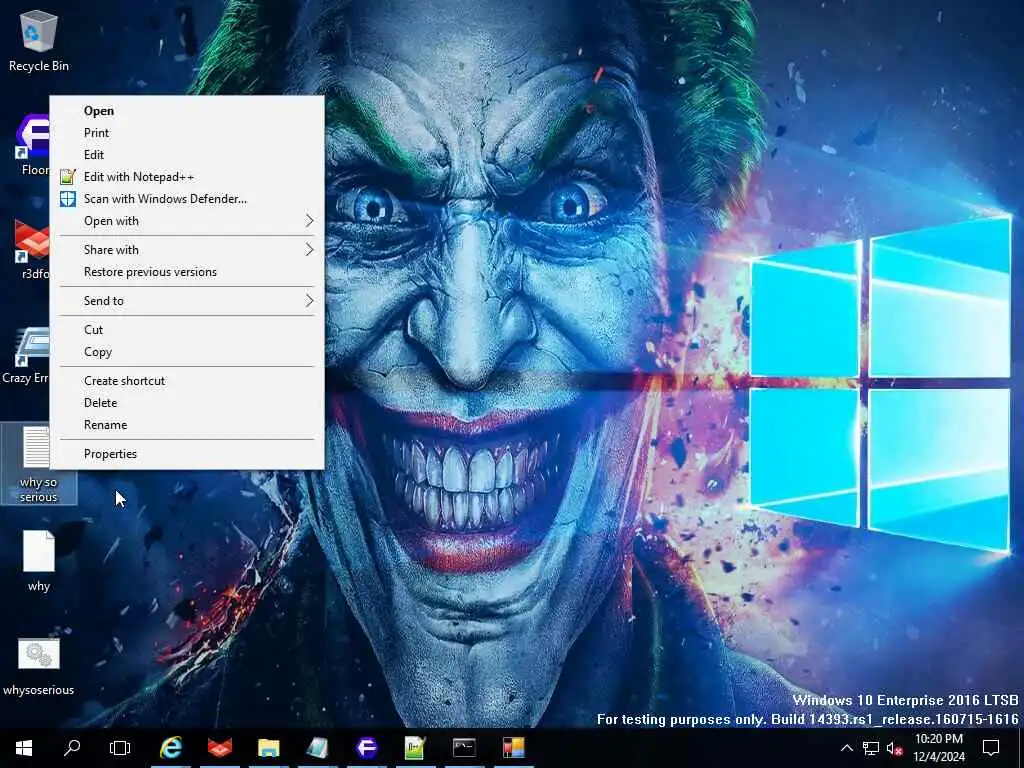The image size is (1024, 768).
Task: Choose Copy in the context menu
Action: point(187,352)
